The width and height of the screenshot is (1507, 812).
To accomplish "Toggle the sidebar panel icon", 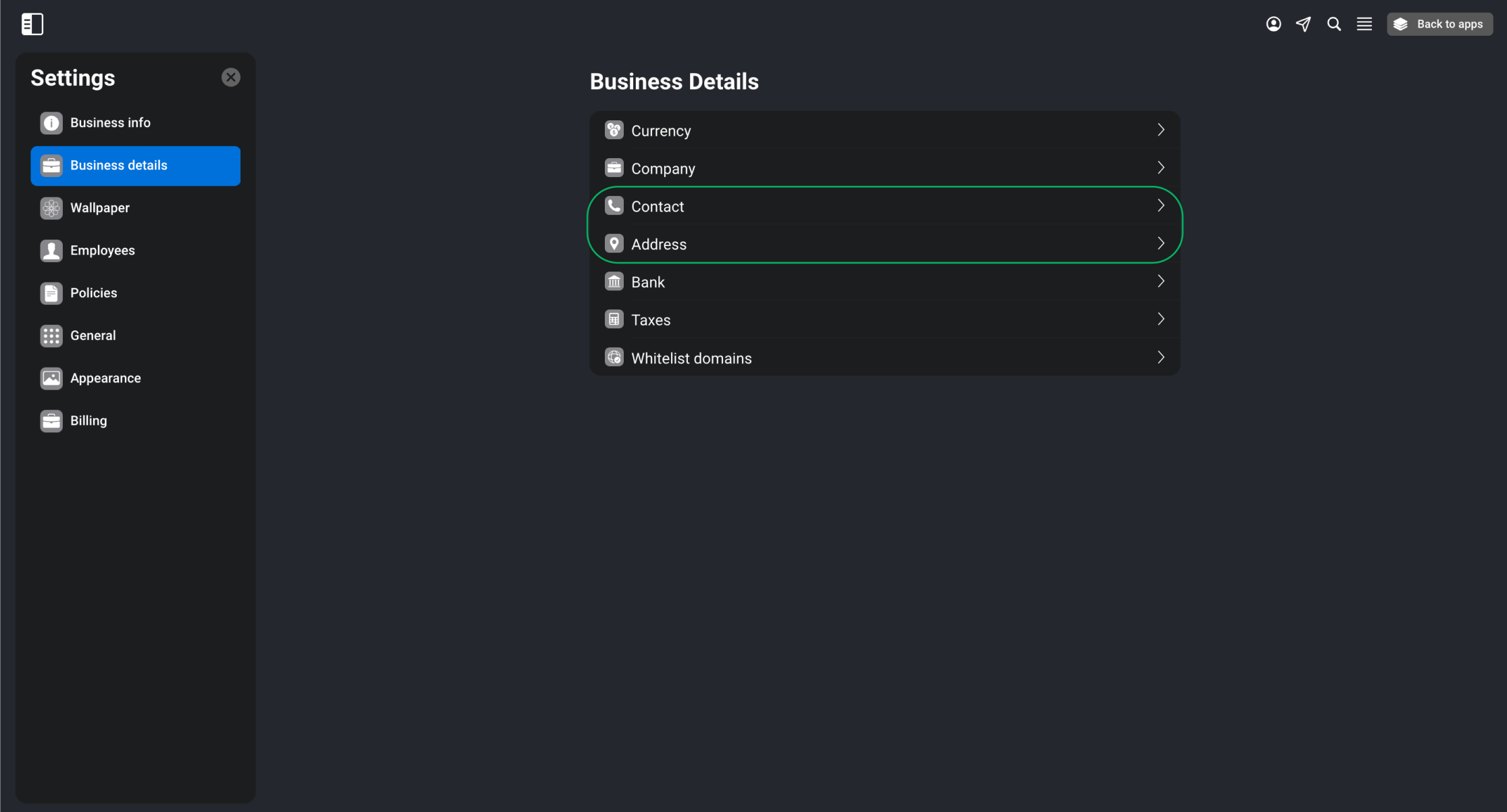I will pyautogui.click(x=32, y=24).
